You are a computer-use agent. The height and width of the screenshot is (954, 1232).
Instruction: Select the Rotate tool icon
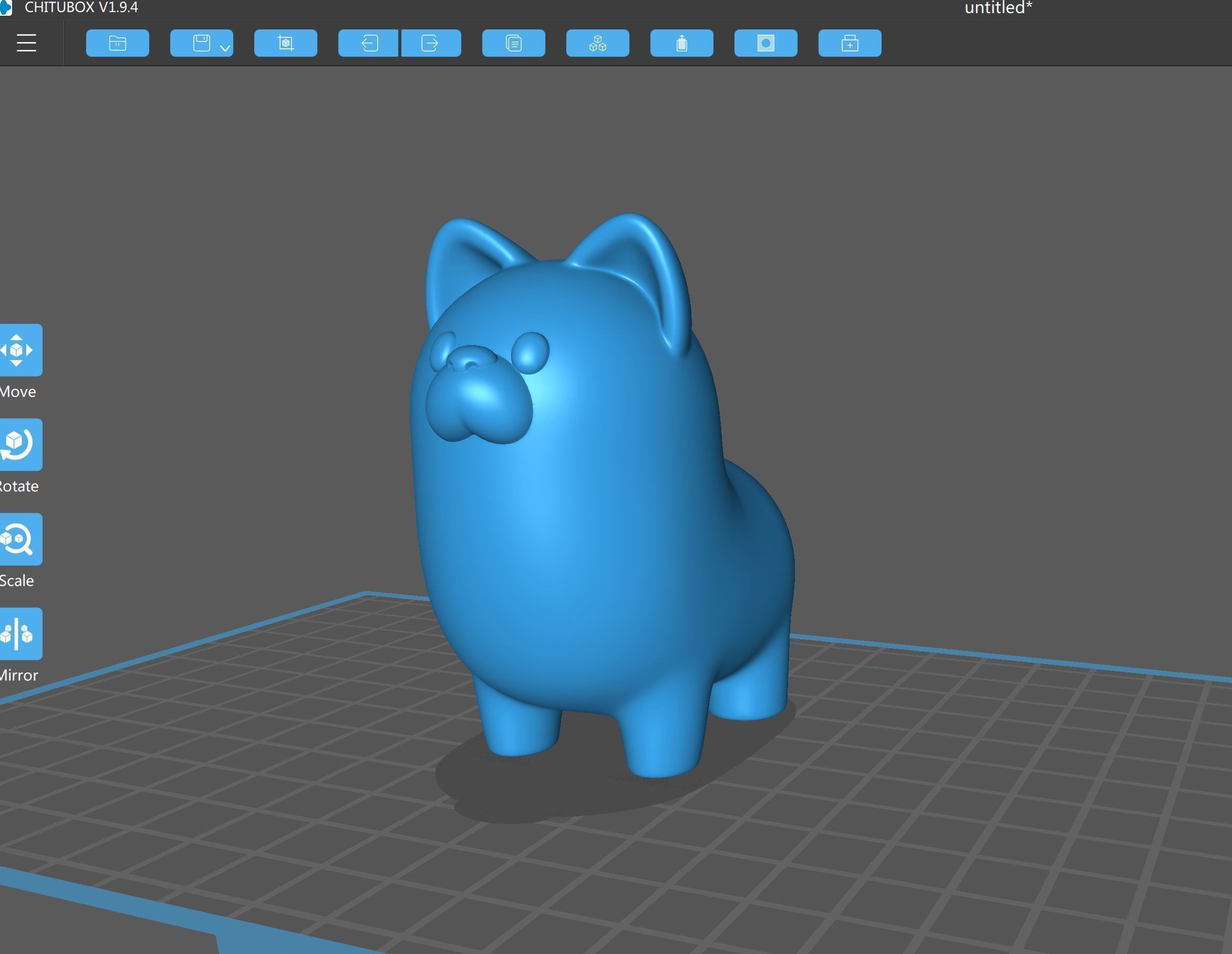point(20,444)
